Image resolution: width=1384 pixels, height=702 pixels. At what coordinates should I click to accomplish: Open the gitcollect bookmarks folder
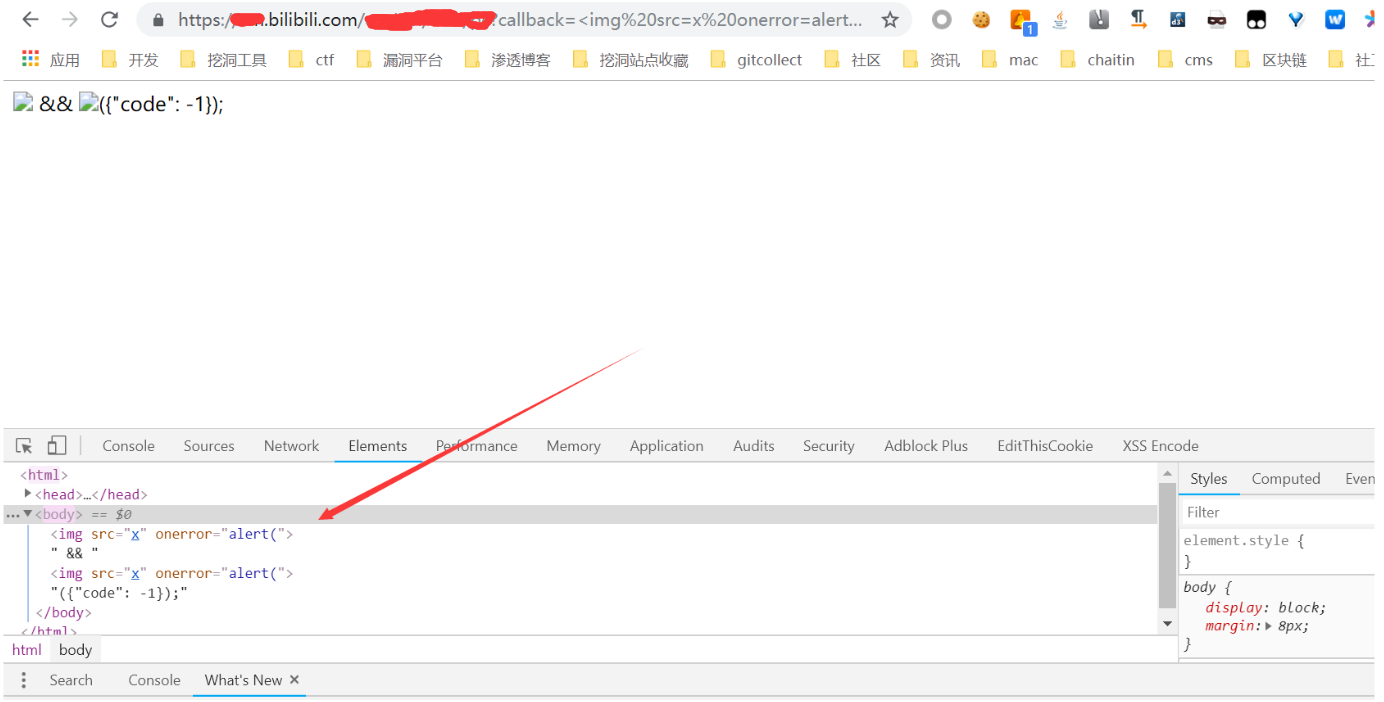tap(757, 60)
